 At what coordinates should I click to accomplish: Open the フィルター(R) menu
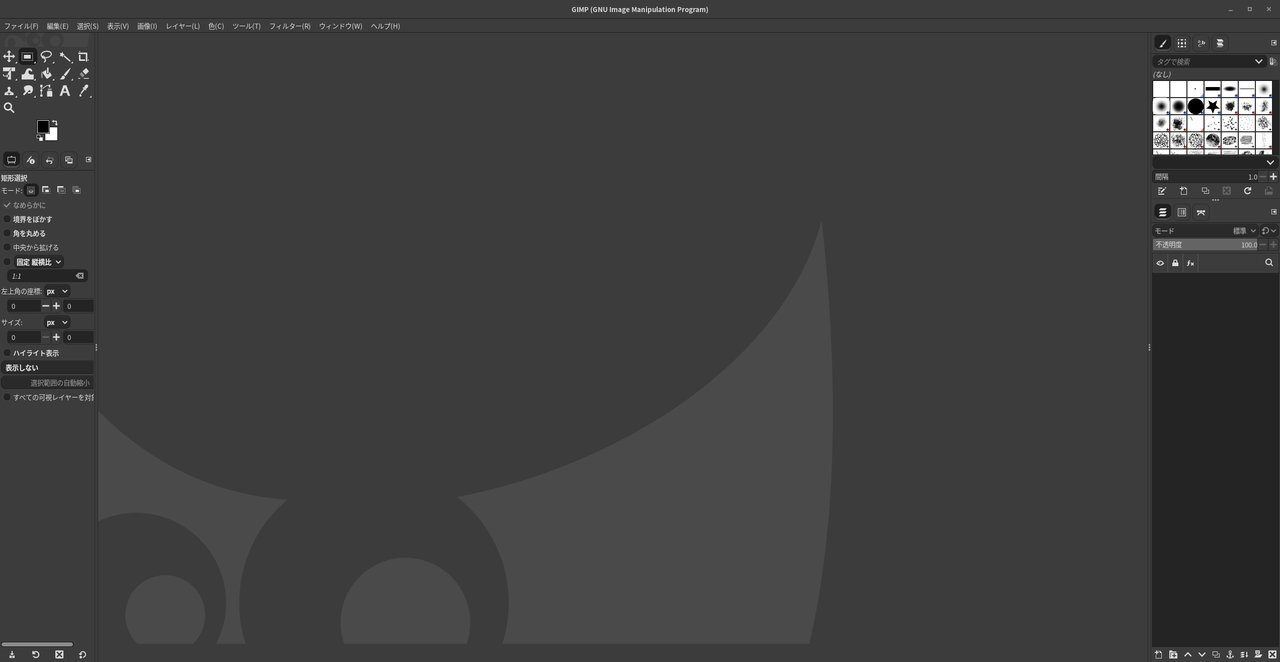click(289, 26)
